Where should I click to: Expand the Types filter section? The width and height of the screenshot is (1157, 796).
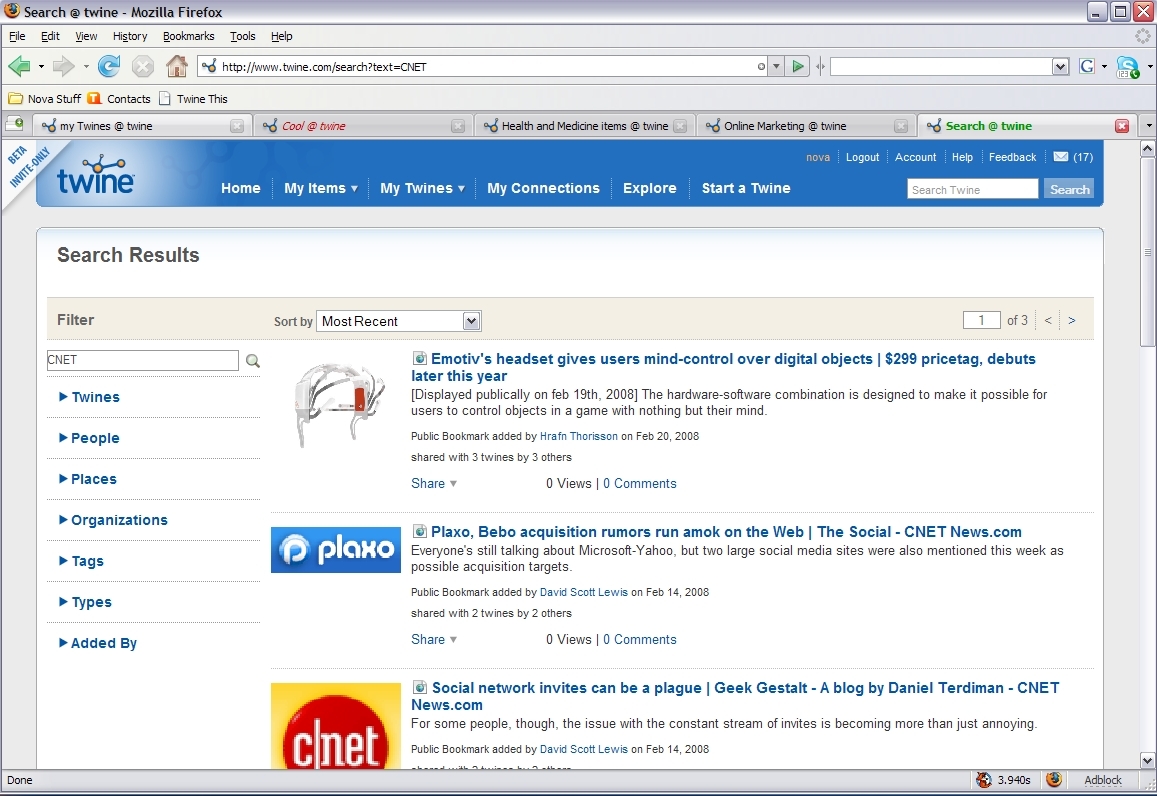pos(86,602)
